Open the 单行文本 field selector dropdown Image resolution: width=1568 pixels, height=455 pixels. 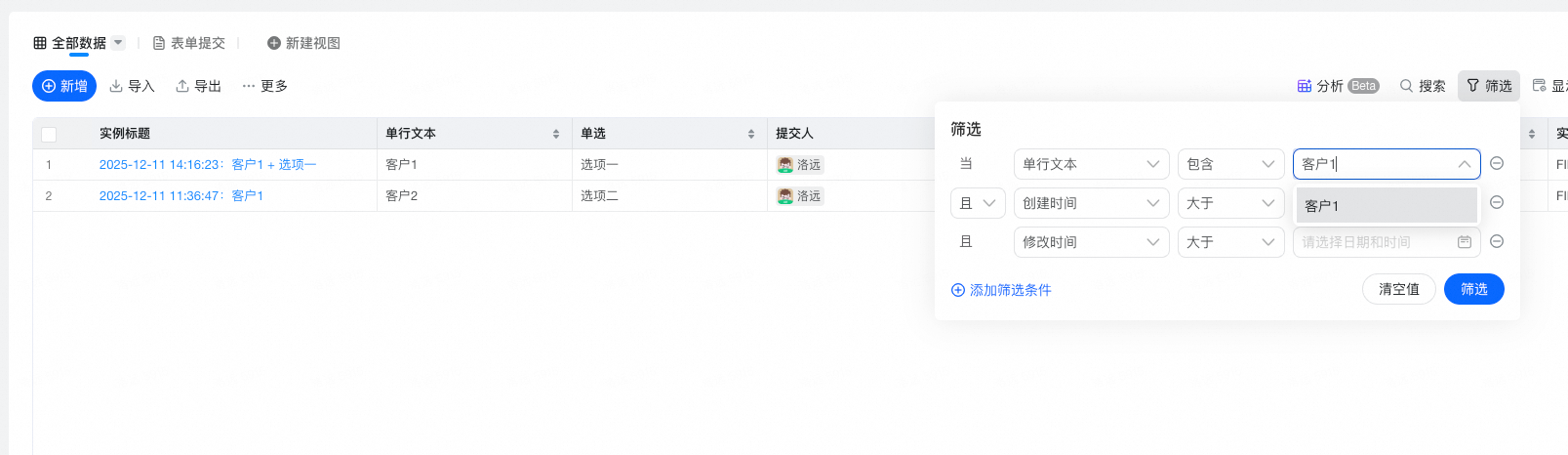[x=1090, y=164]
